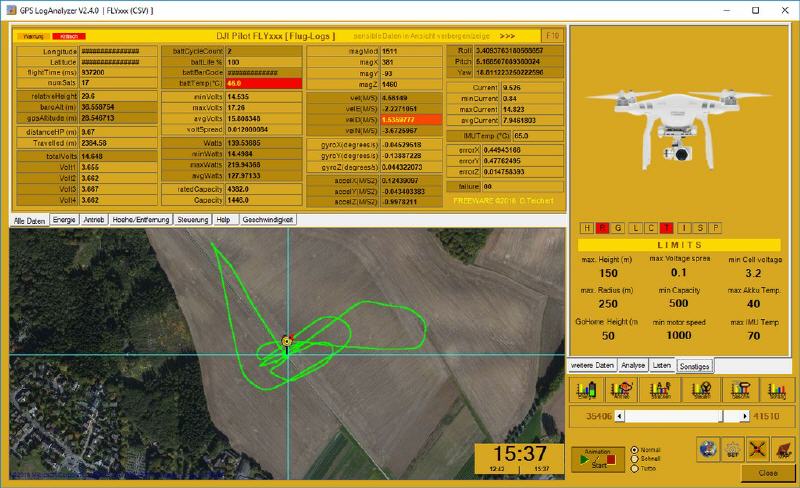
Task: Click the numSats value 17
Action: [118, 83]
